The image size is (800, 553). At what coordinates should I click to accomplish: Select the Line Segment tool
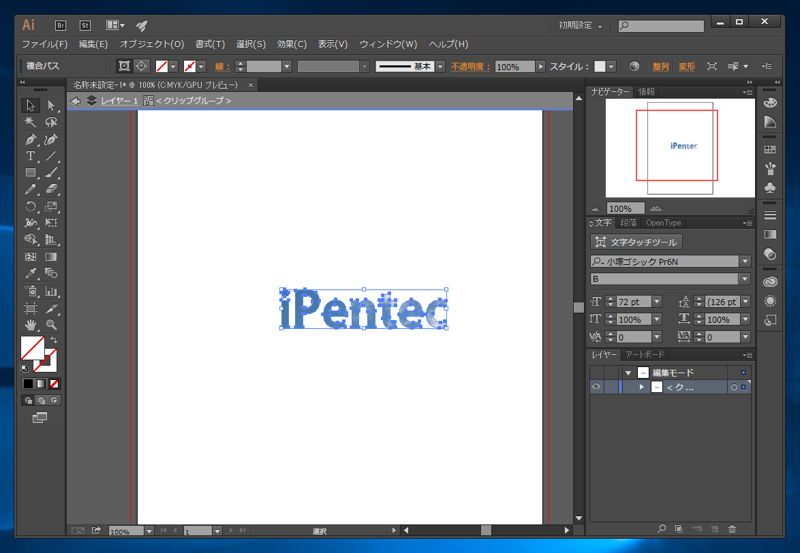tap(51, 156)
